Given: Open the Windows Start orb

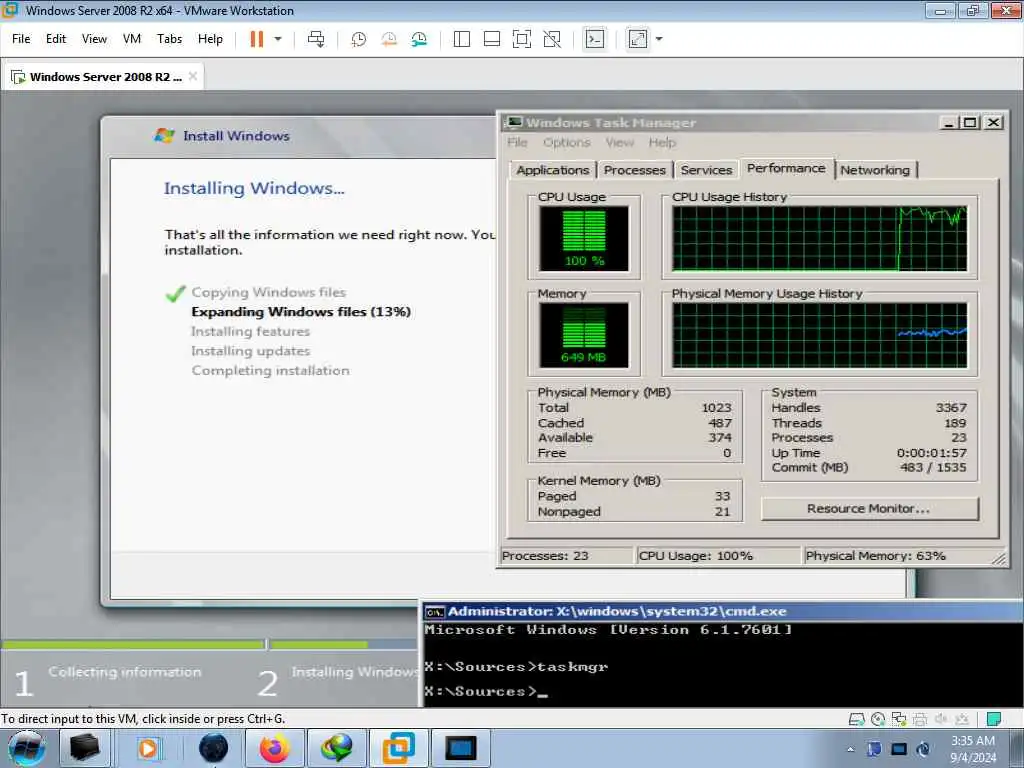Looking at the screenshot, I should point(26,748).
